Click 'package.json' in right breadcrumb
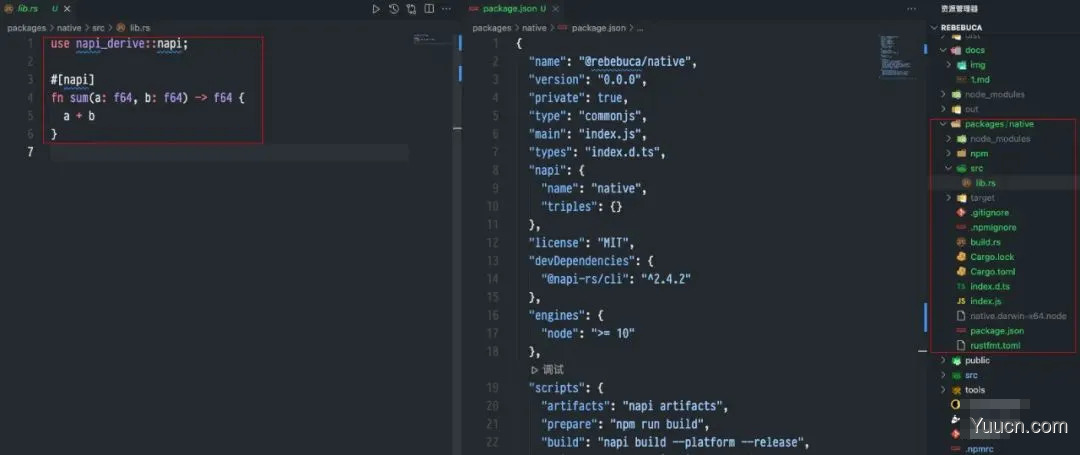Viewport: 1080px width, 455px height. coord(599,28)
